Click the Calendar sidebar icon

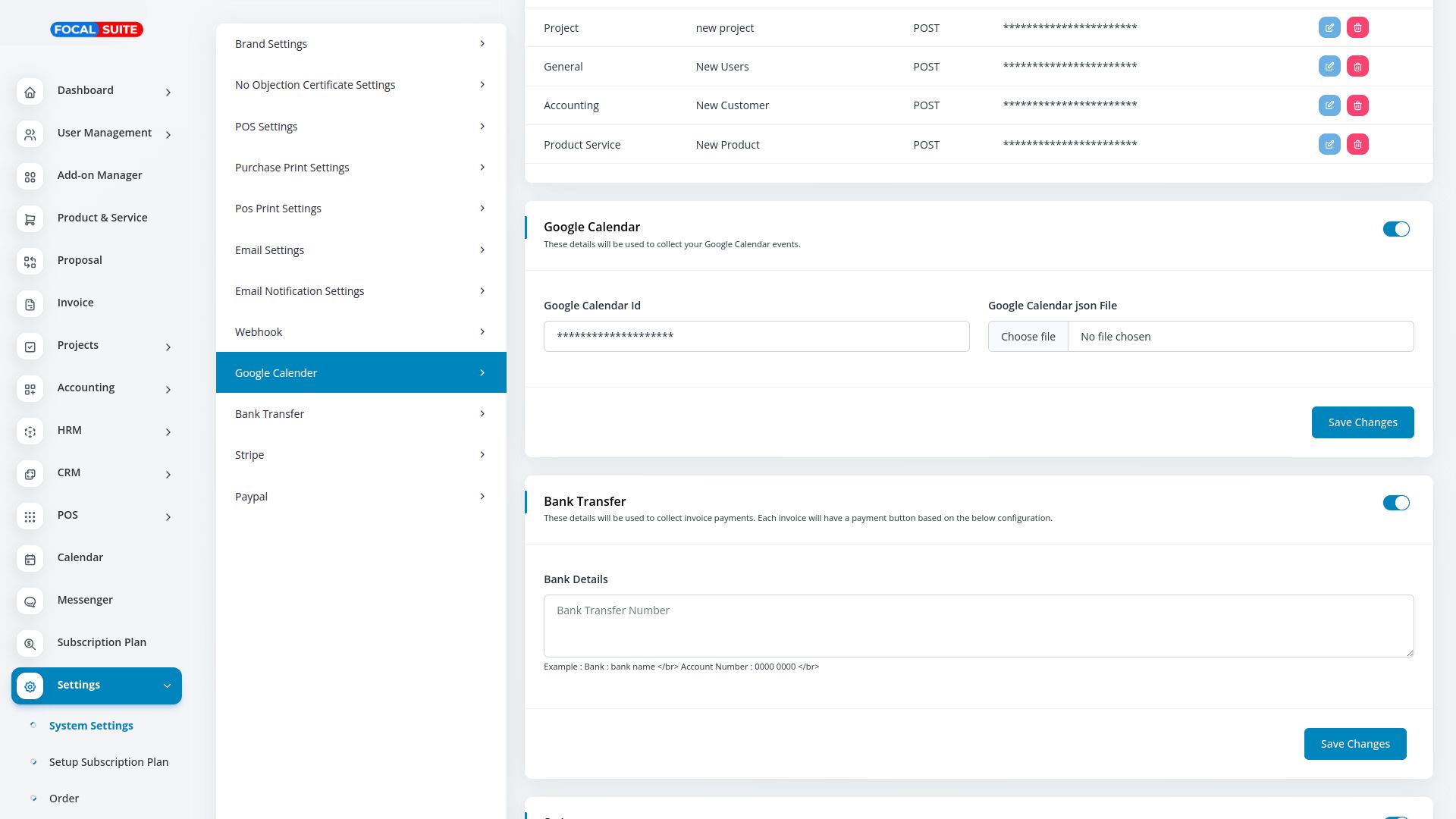[x=30, y=559]
